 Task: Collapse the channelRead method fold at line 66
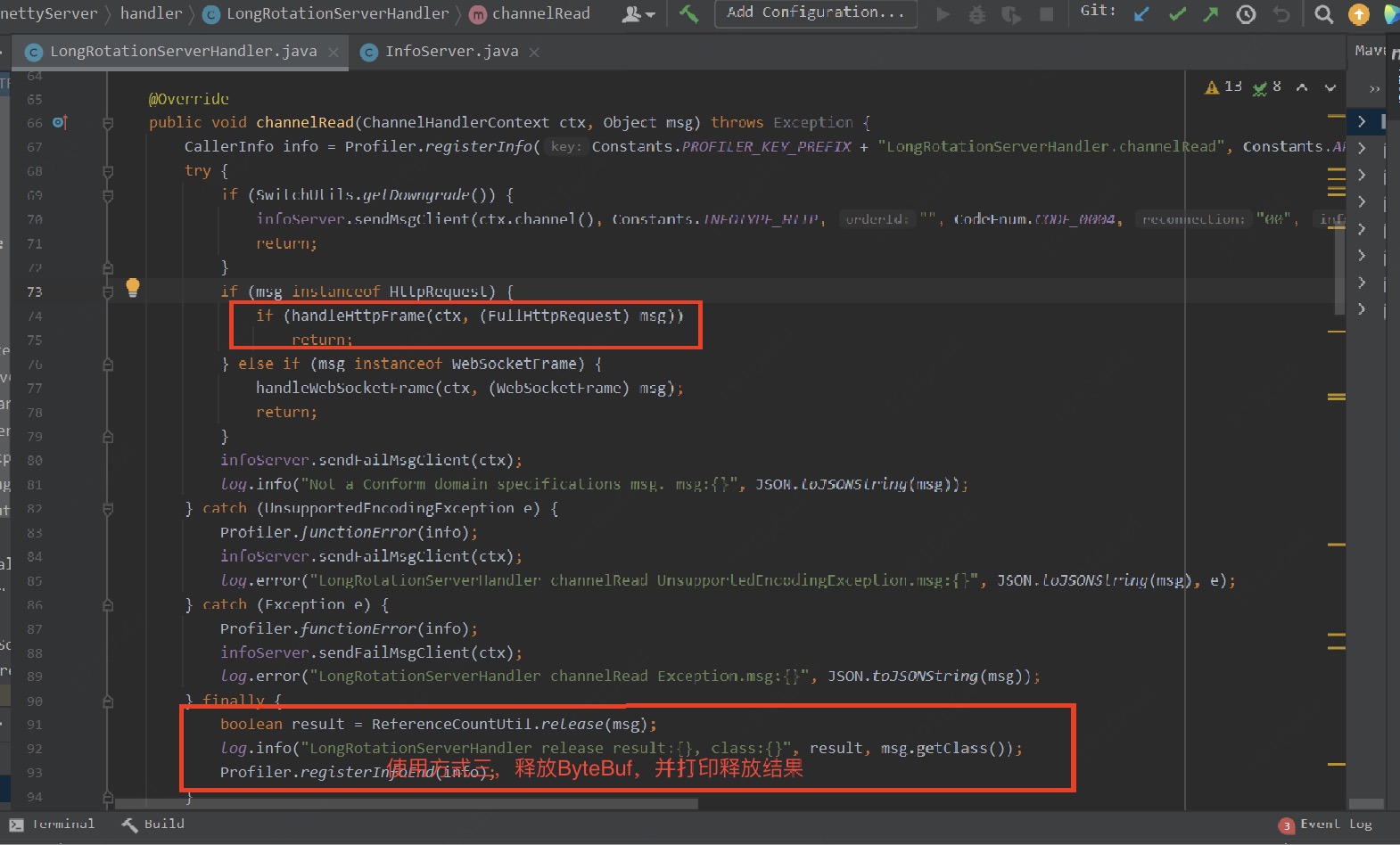point(108,123)
